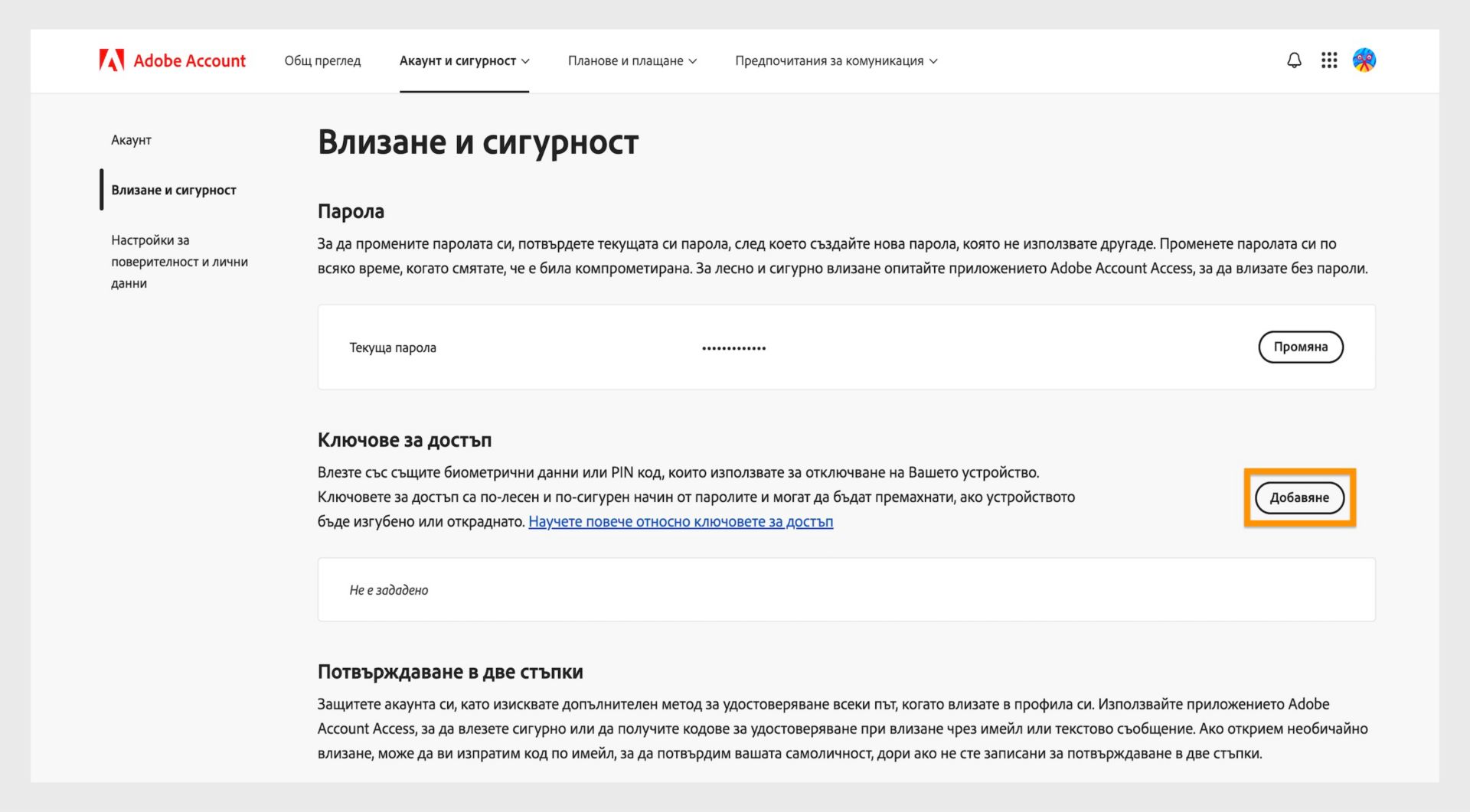Click the masked current password field

733,347
